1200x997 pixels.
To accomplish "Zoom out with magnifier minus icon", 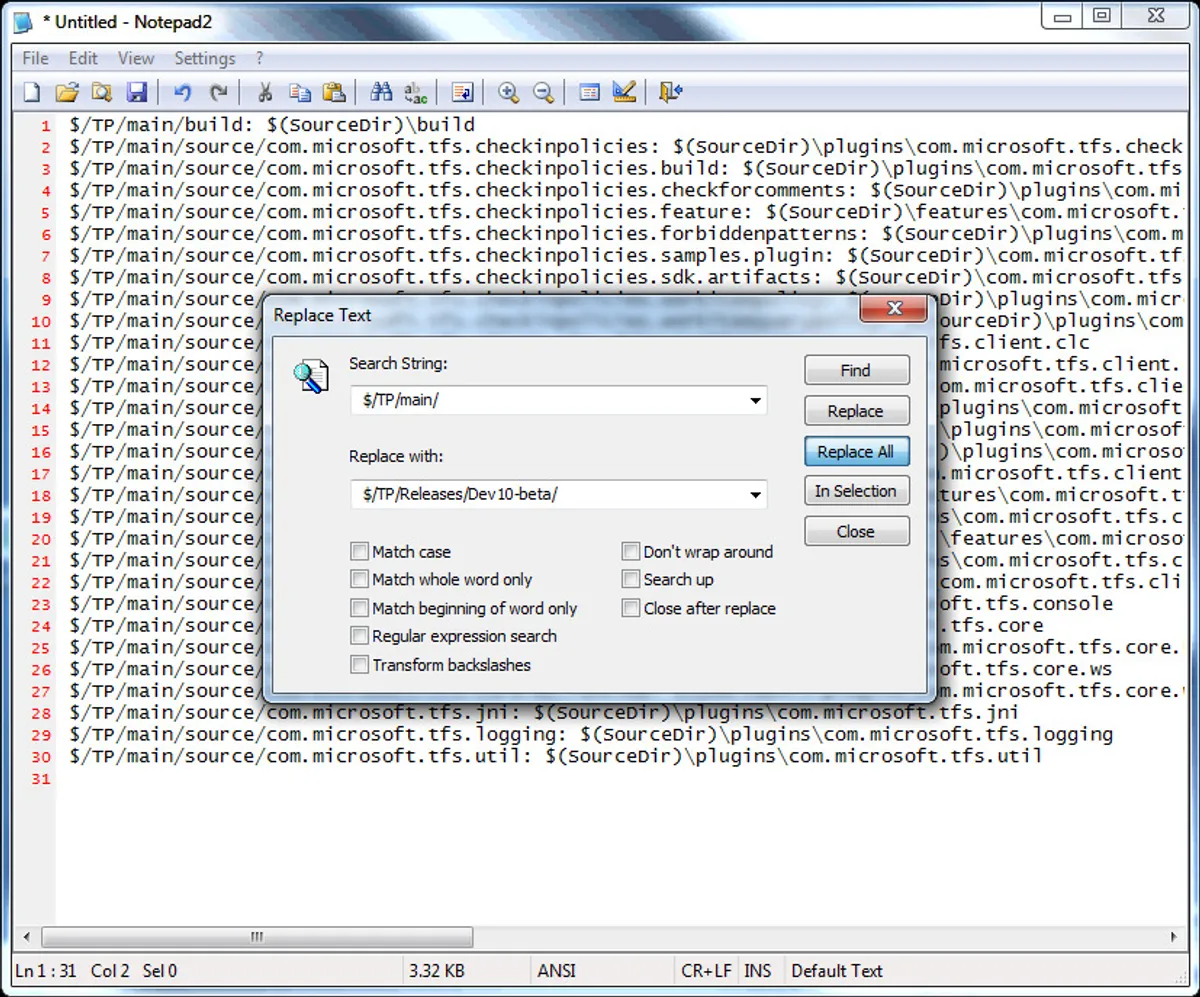I will [543, 93].
